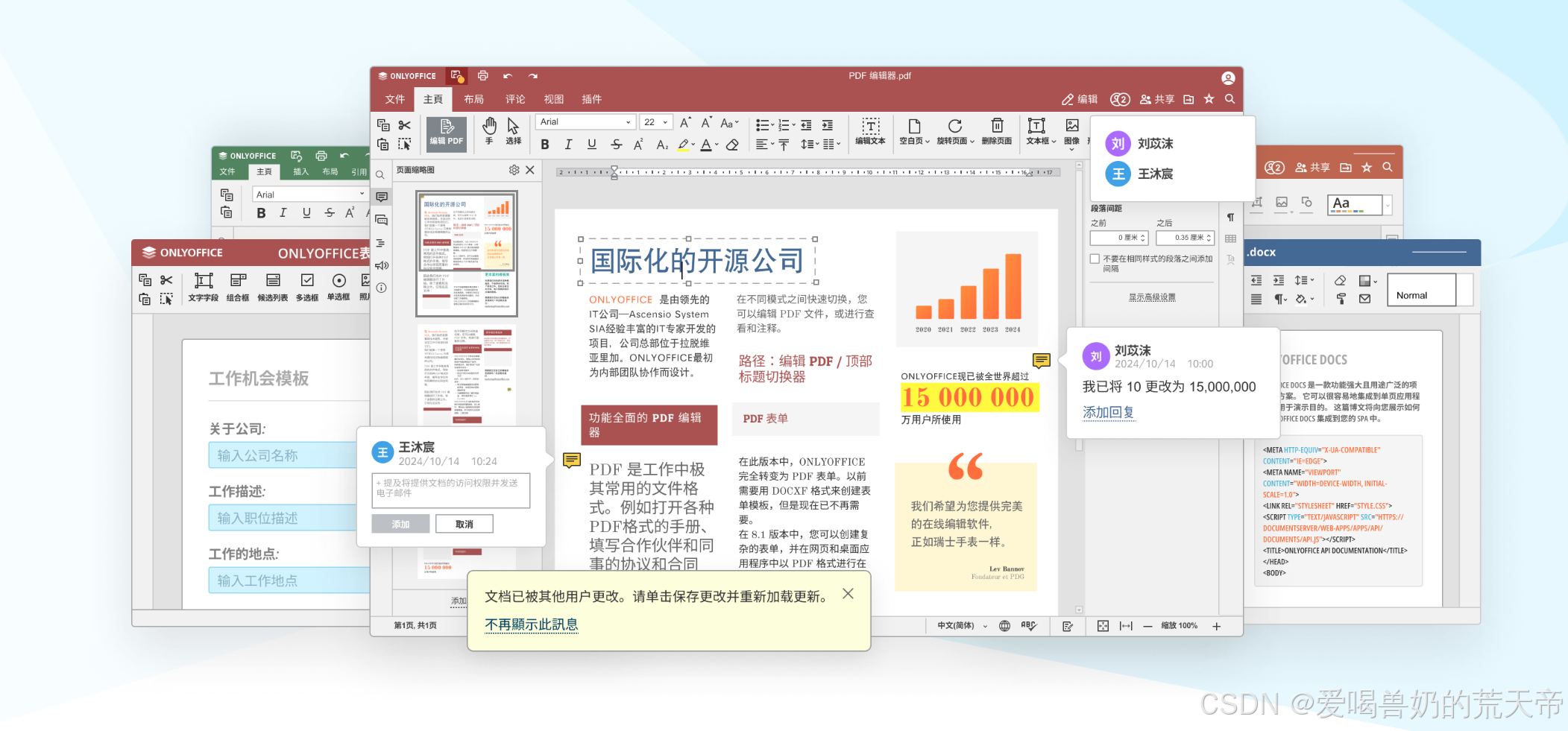Open the 文本框 text box dropdown
This screenshot has height=731, width=1568.
tap(1040, 131)
